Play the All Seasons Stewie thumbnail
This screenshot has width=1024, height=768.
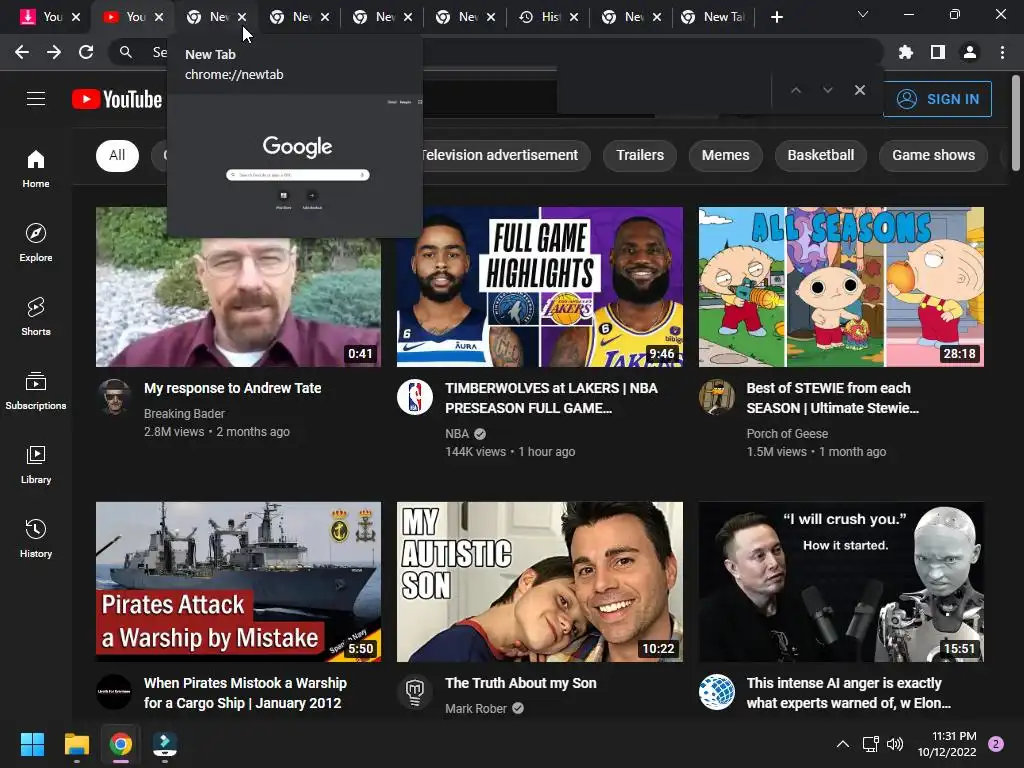pyautogui.click(x=841, y=287)
